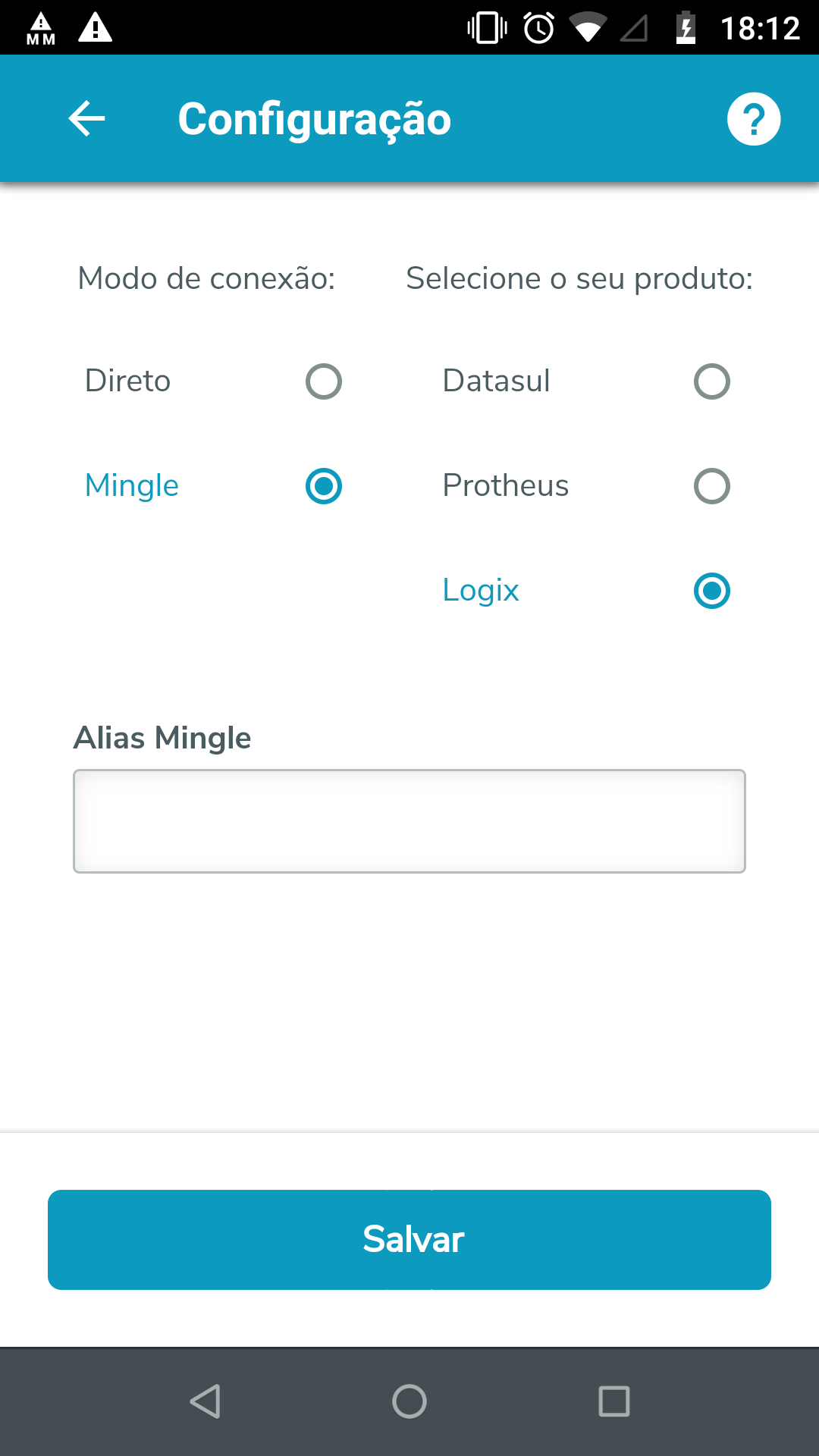Screen dimensions: 819x1456
Task: Tap the Datasul product label
Action: pos(497,381)
